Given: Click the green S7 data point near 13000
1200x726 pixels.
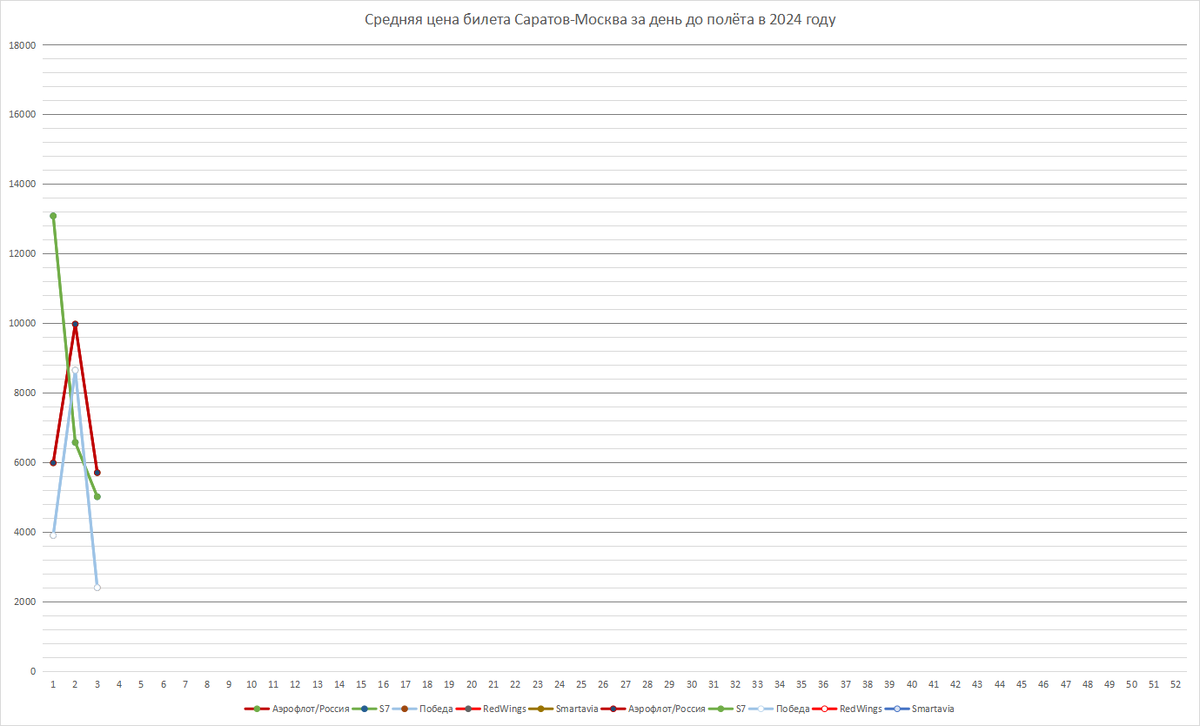Looking at the screenshot, I should tap(53, 216).
